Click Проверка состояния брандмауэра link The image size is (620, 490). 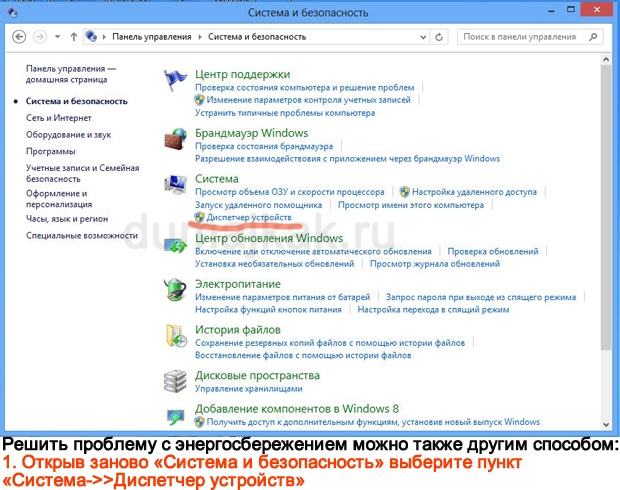coord(264,146)
